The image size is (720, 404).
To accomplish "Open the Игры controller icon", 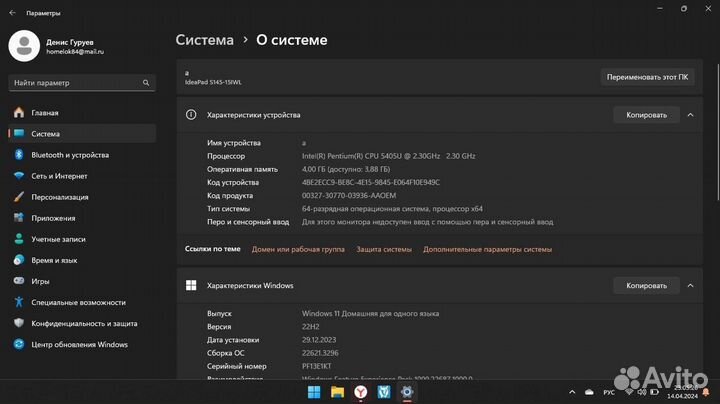I will pyautogui.click(x=19, y=281).
